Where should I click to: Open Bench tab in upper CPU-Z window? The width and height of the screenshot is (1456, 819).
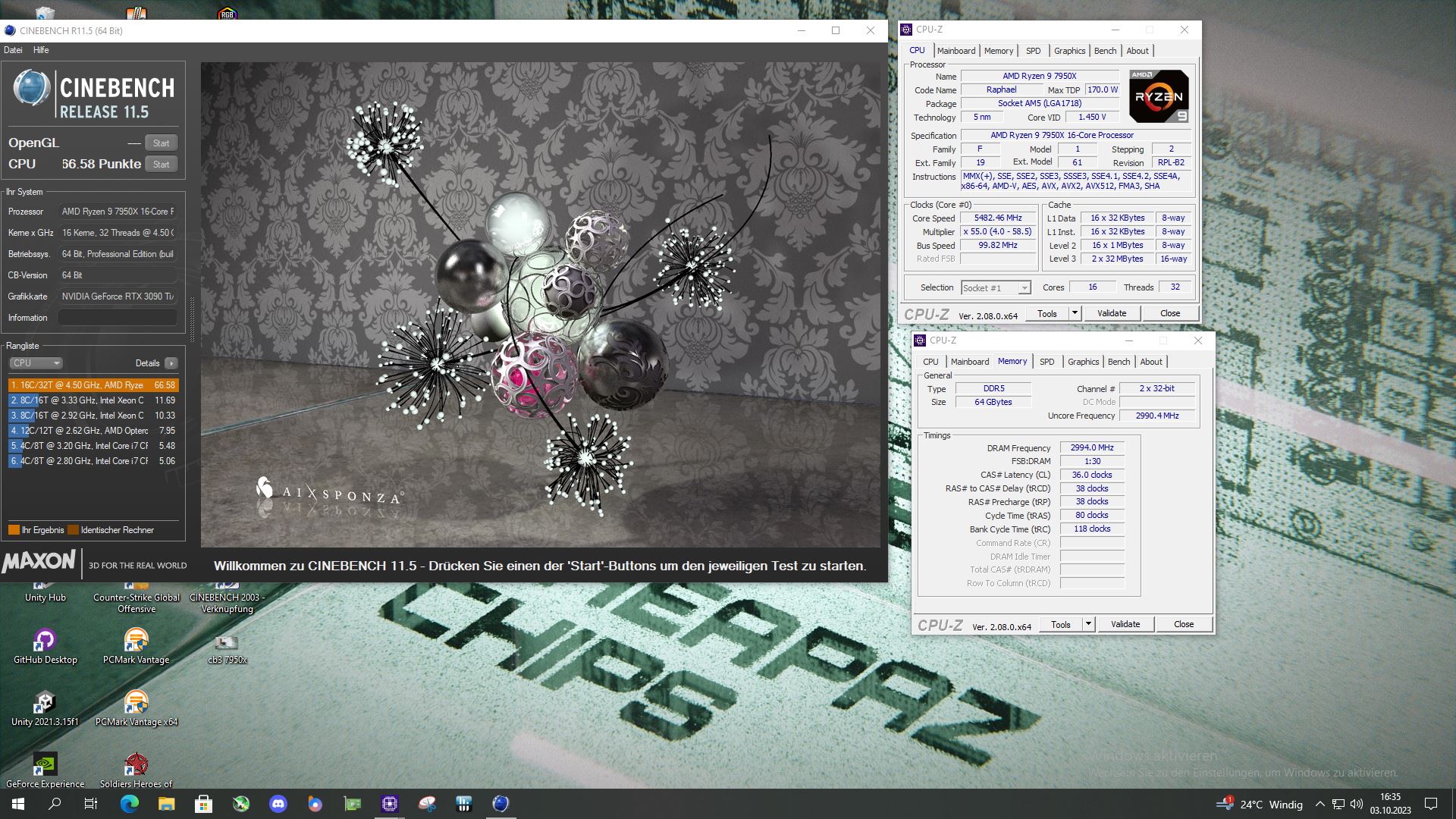pos(1105,51)
